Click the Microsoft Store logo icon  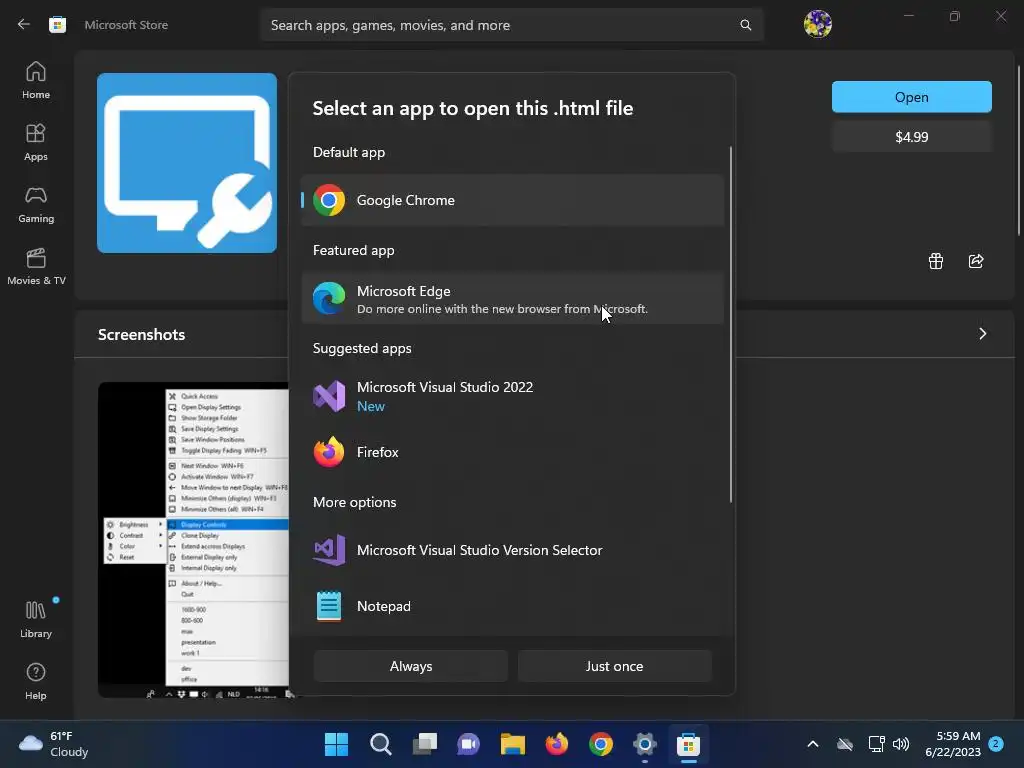57,25
